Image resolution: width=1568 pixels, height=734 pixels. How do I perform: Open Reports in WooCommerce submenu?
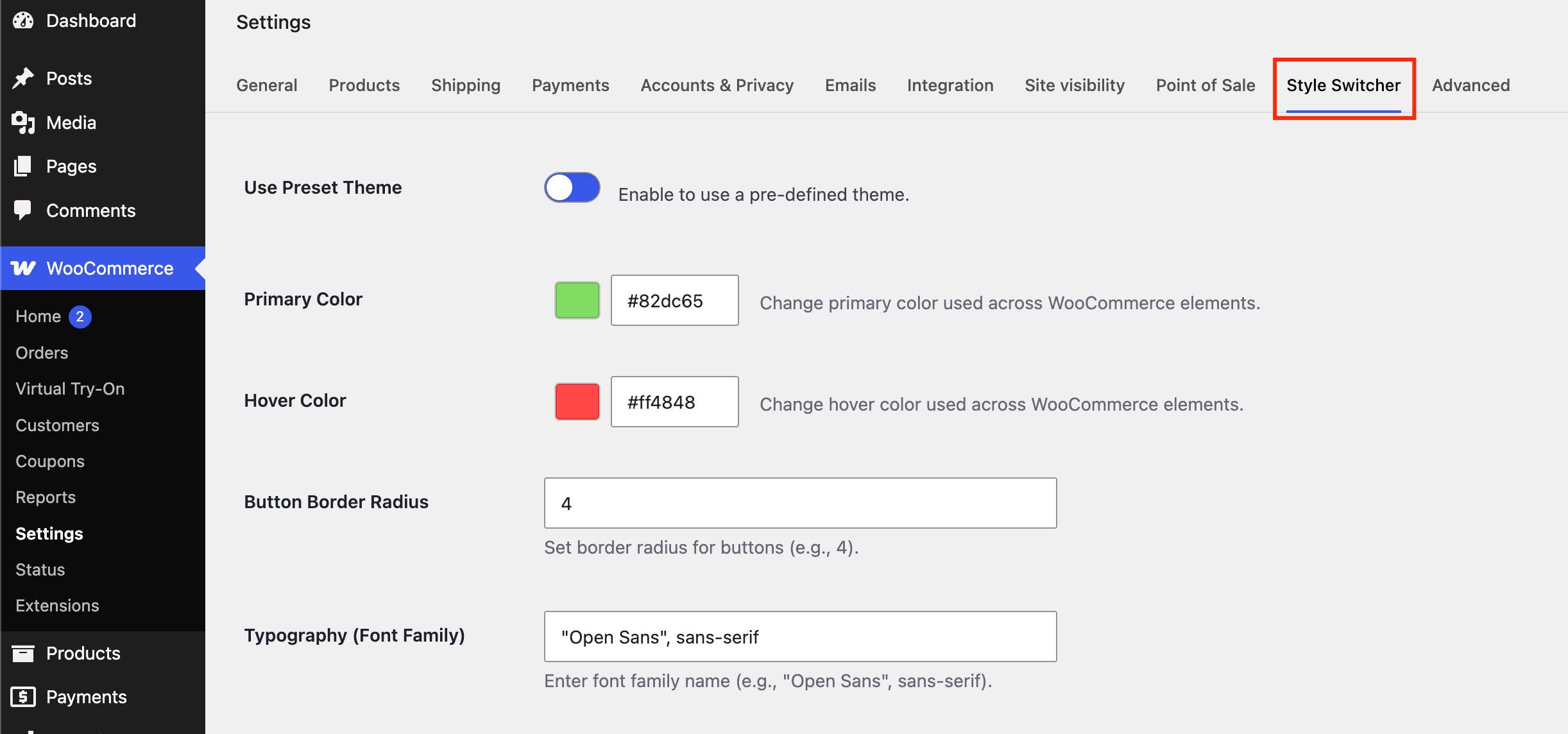click(x=46, y=497)
